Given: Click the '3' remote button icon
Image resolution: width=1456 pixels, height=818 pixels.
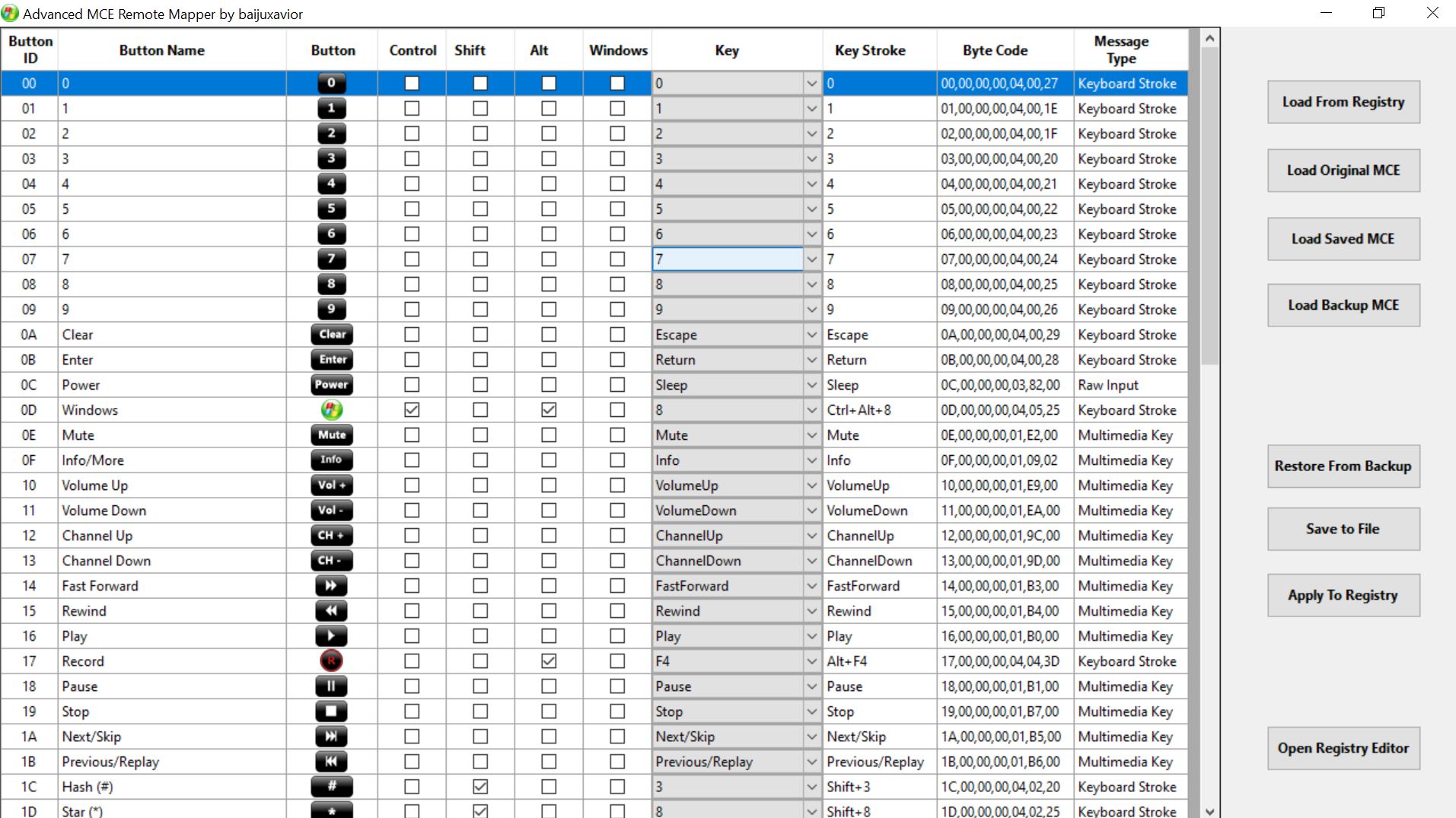Looking at the screenshot, I should tap(331, 158).
